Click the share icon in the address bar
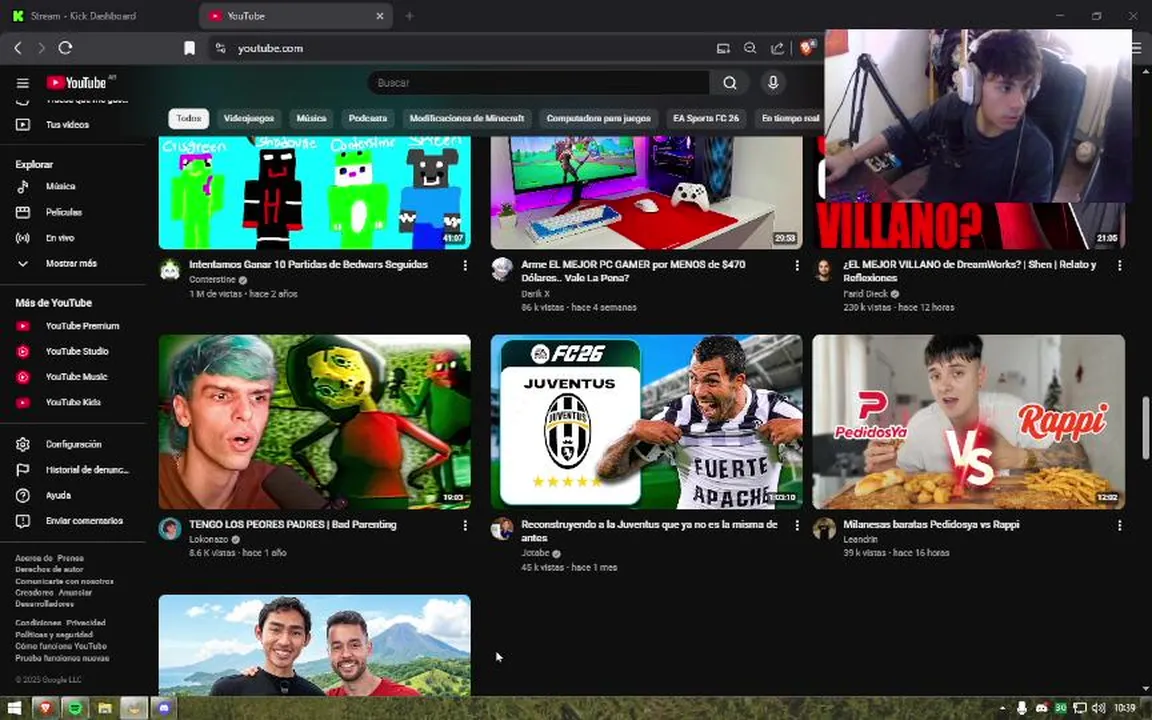Viewport: 1152px width, 720px height. click(x=777, y=48)
